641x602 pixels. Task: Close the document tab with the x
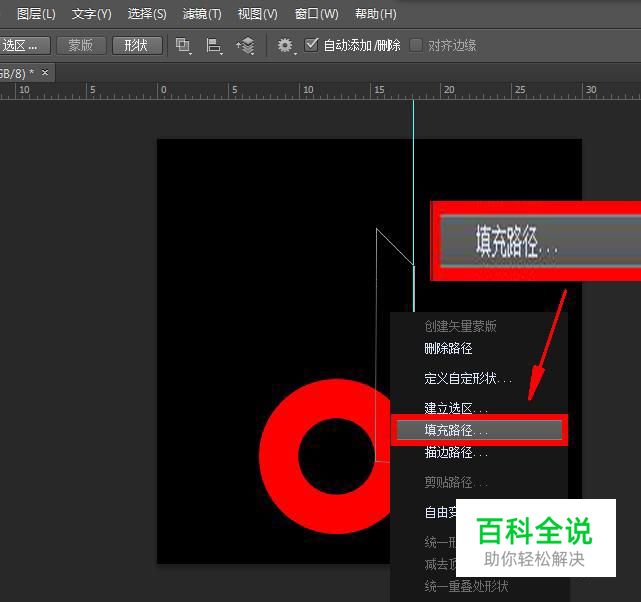click(45, 73)
